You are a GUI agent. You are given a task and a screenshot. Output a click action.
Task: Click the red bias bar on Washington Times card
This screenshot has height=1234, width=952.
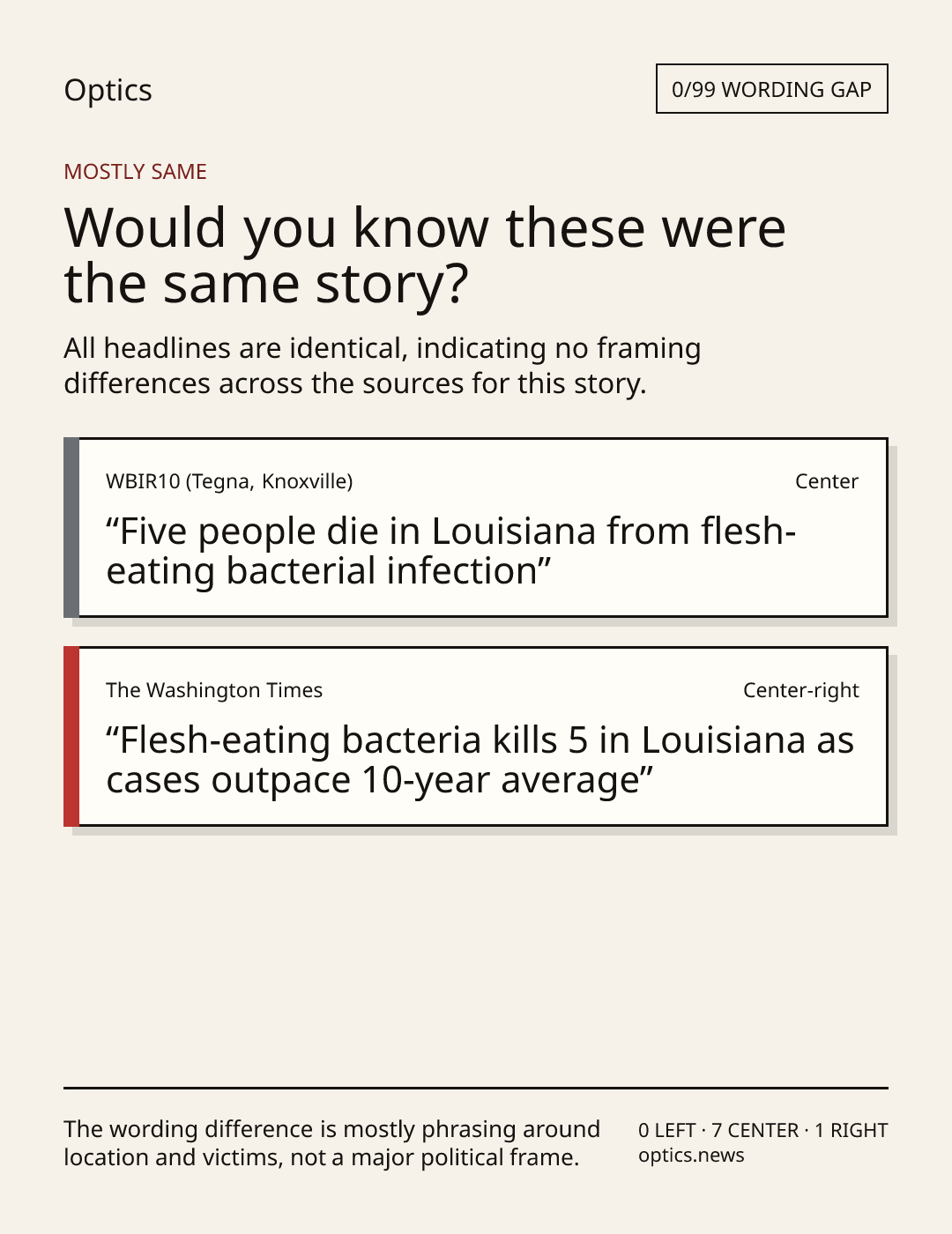click(x=71, y=736)
